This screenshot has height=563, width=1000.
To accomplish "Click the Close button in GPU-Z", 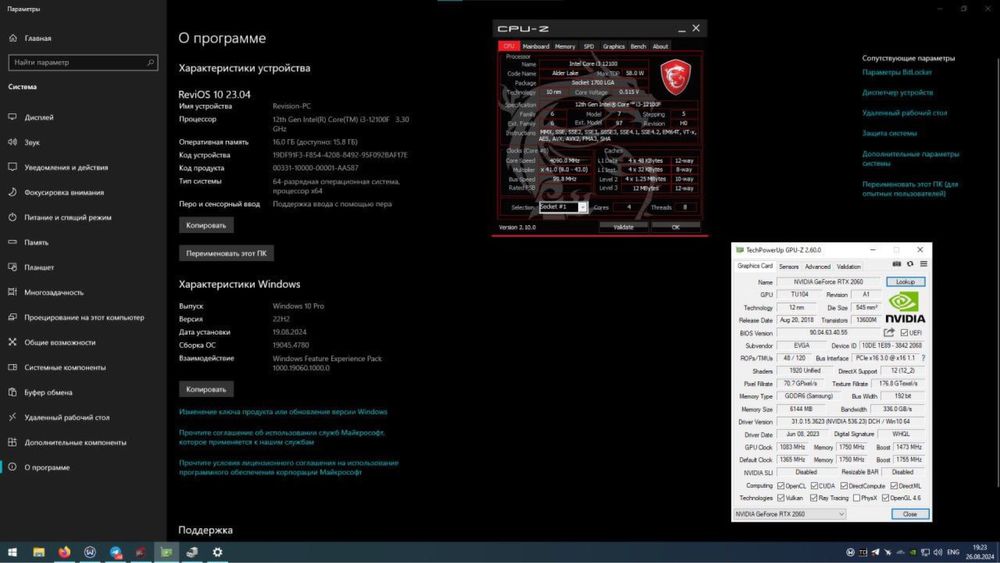I will (909, 514).
